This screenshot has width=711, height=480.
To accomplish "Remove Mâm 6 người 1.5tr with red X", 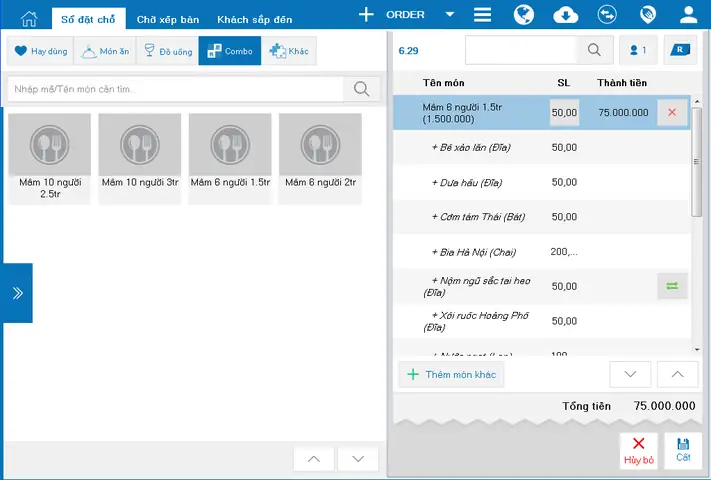I will click(x=672, y=112).
